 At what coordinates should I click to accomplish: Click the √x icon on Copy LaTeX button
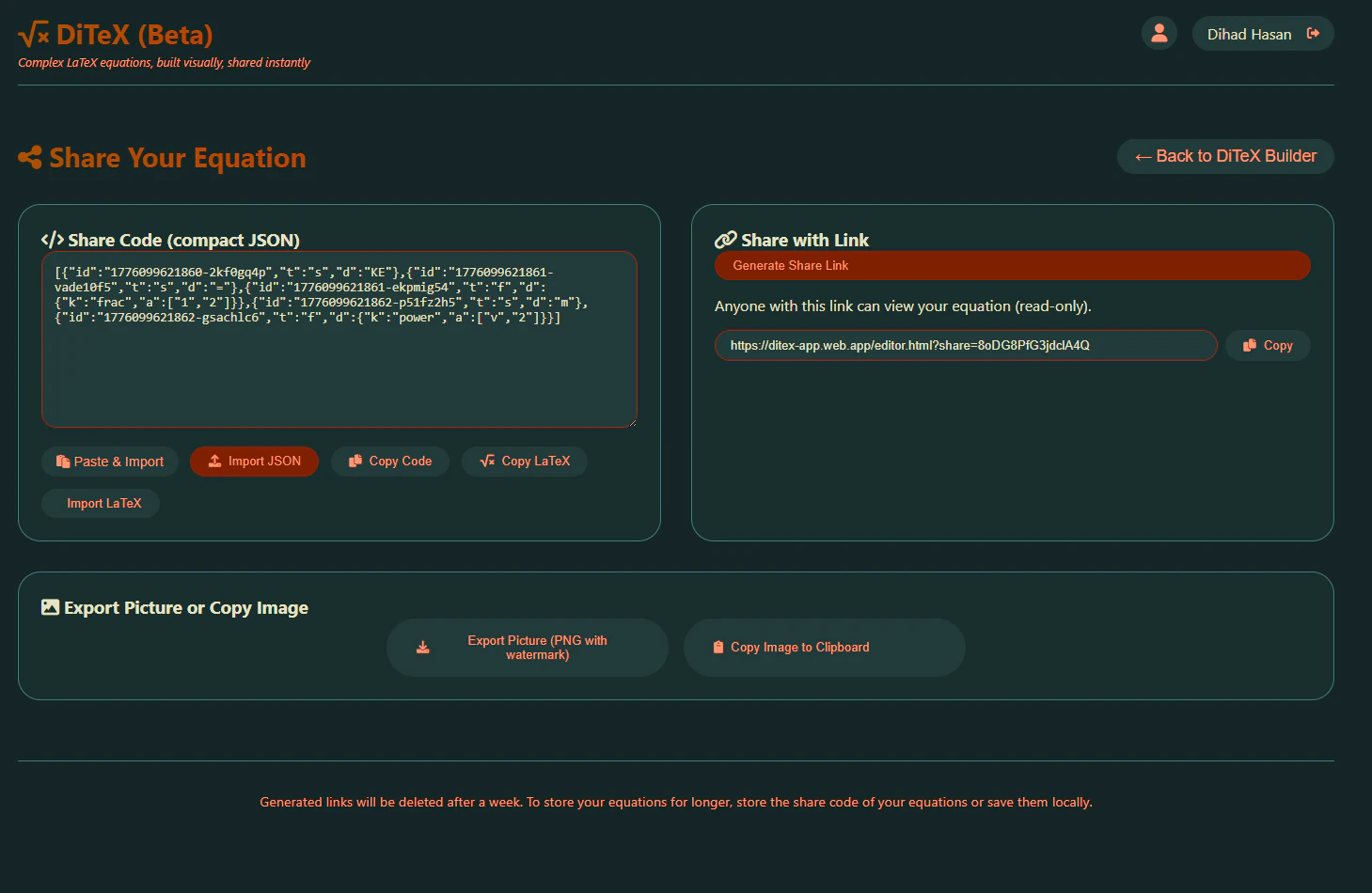point(487,461)
